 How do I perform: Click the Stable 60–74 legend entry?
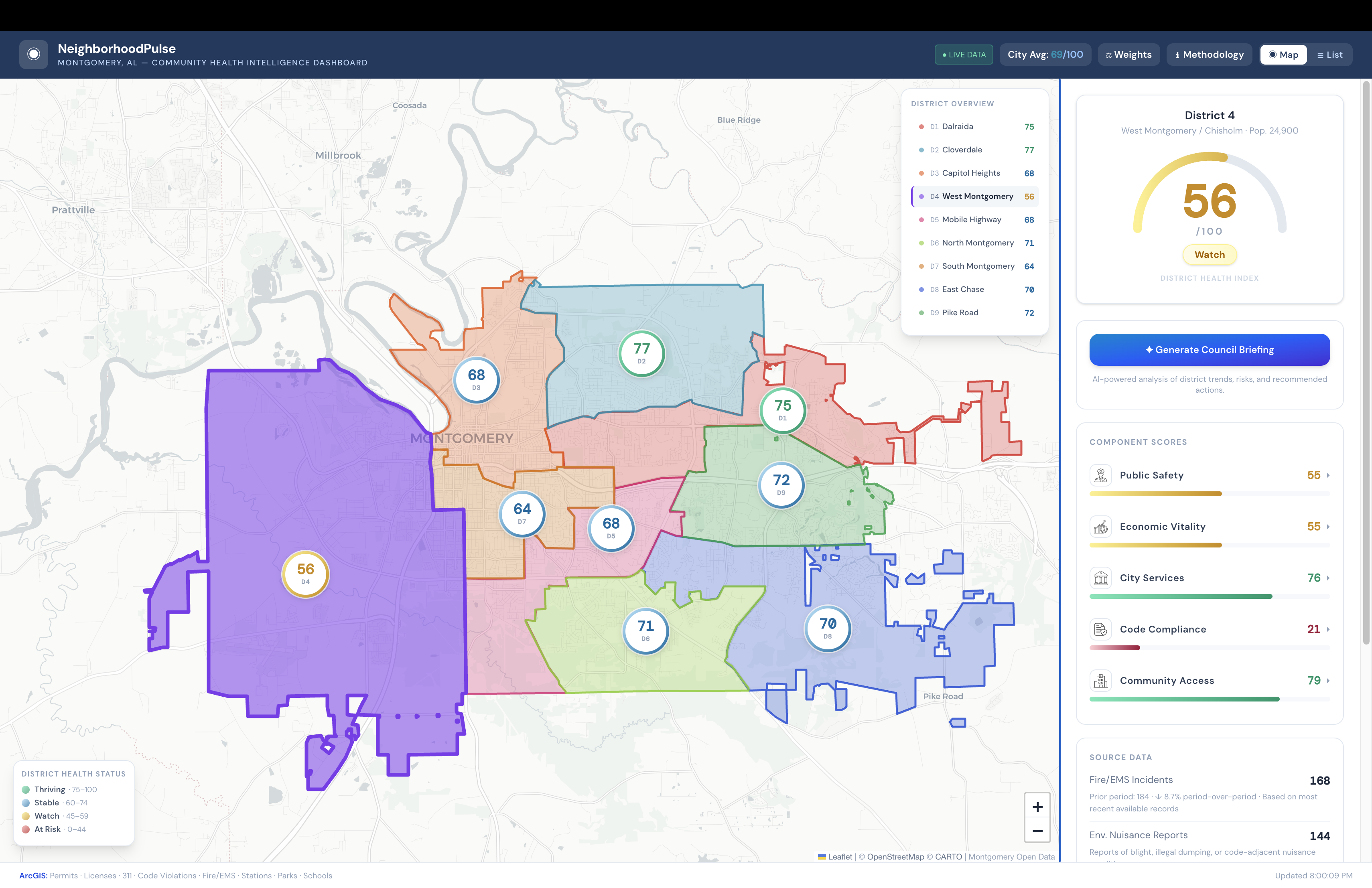click(55, 803)
